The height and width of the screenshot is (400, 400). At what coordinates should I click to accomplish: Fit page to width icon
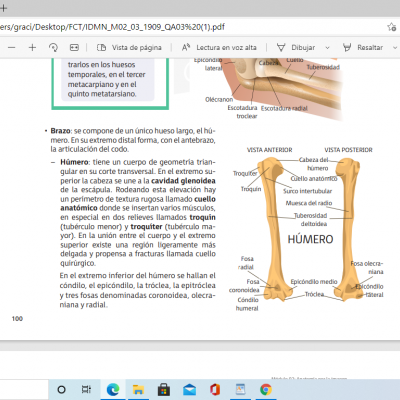pyautogui.click(x=74, y=48)
